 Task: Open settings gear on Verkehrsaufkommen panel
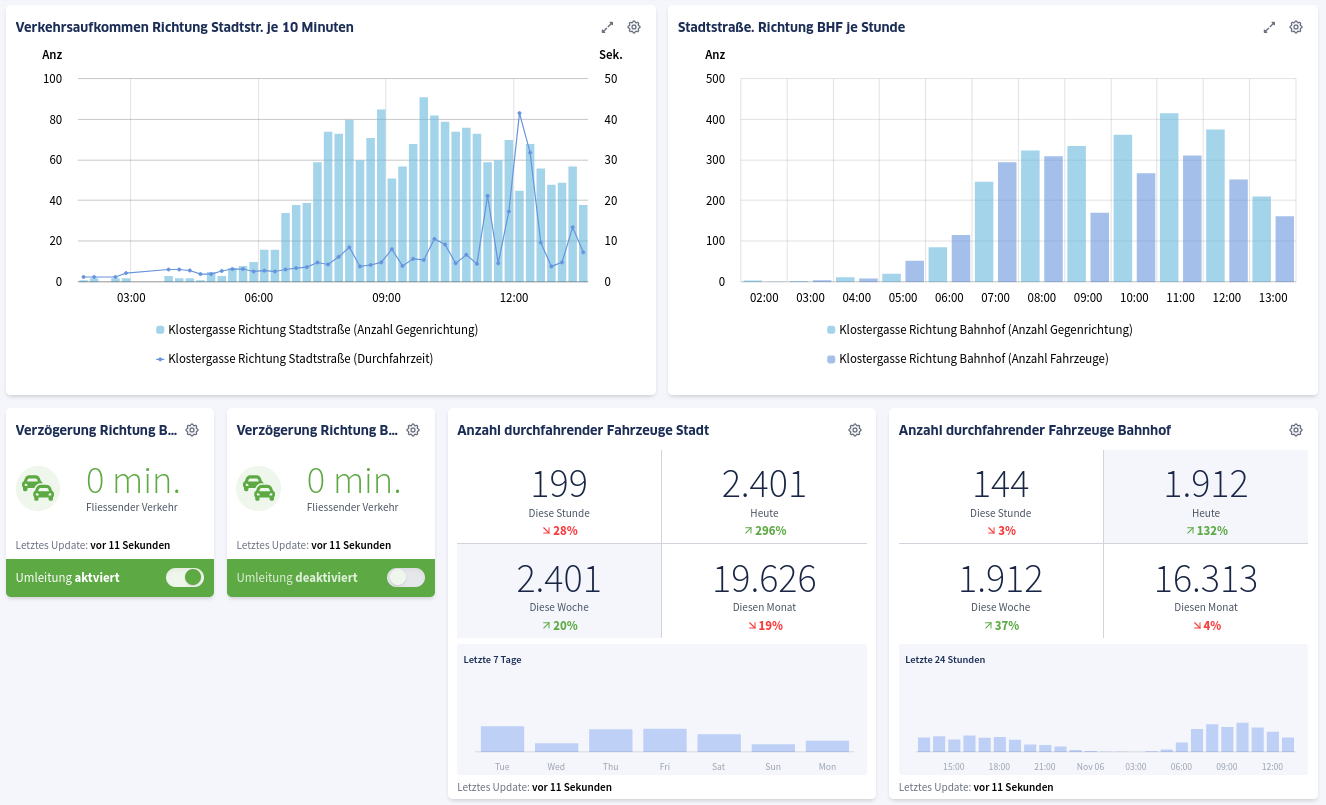tap(633, 27)
